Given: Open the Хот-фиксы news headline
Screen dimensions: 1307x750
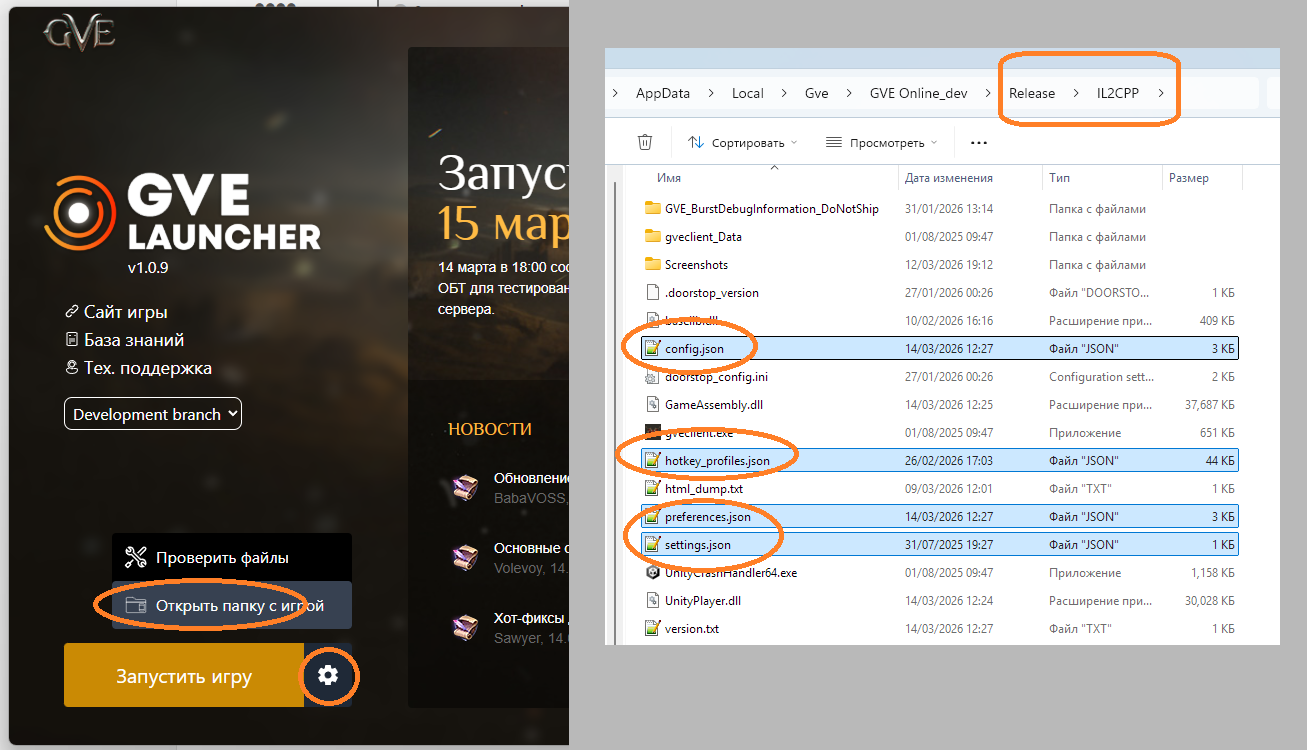Looking at the screenshot, I should click(x=531, y=618).
